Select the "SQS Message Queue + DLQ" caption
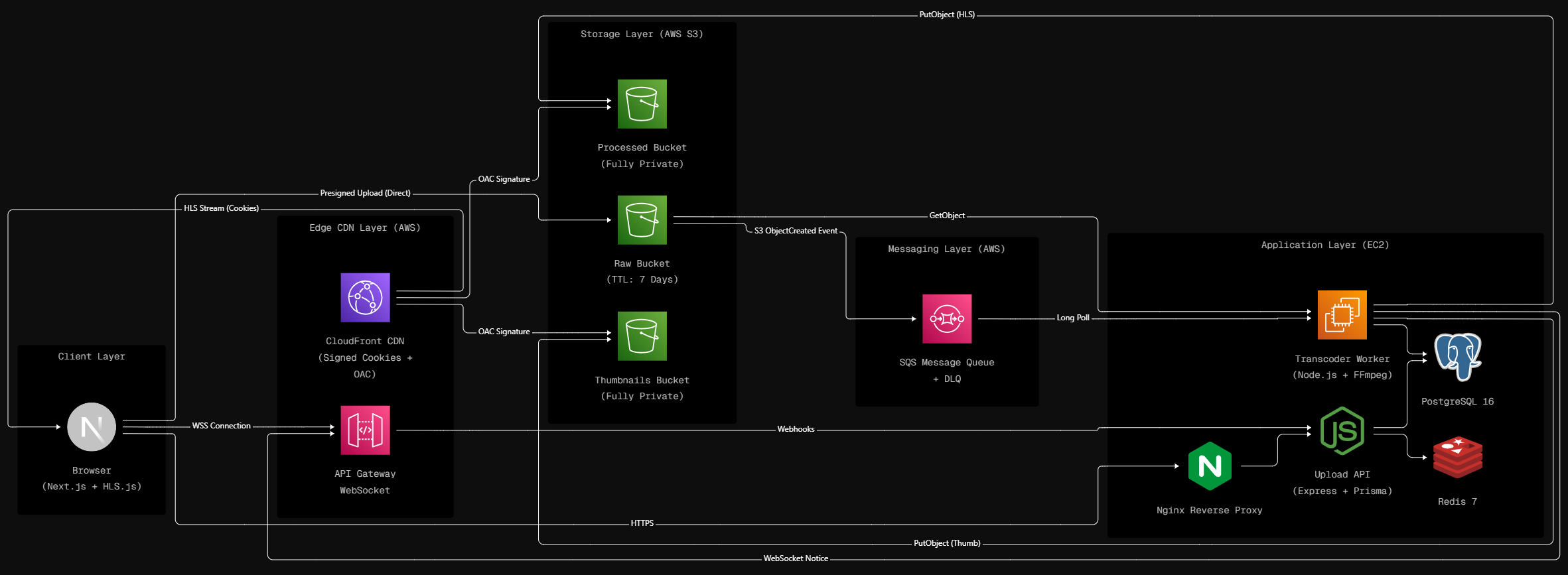 947,371
